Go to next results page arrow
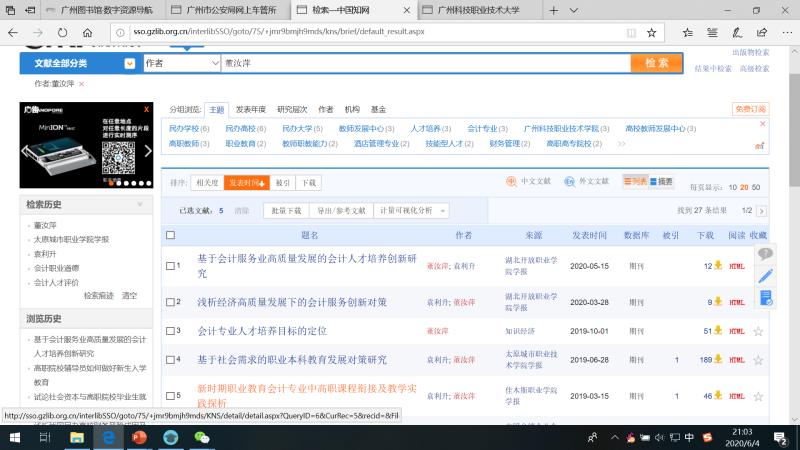 [761, 211]
